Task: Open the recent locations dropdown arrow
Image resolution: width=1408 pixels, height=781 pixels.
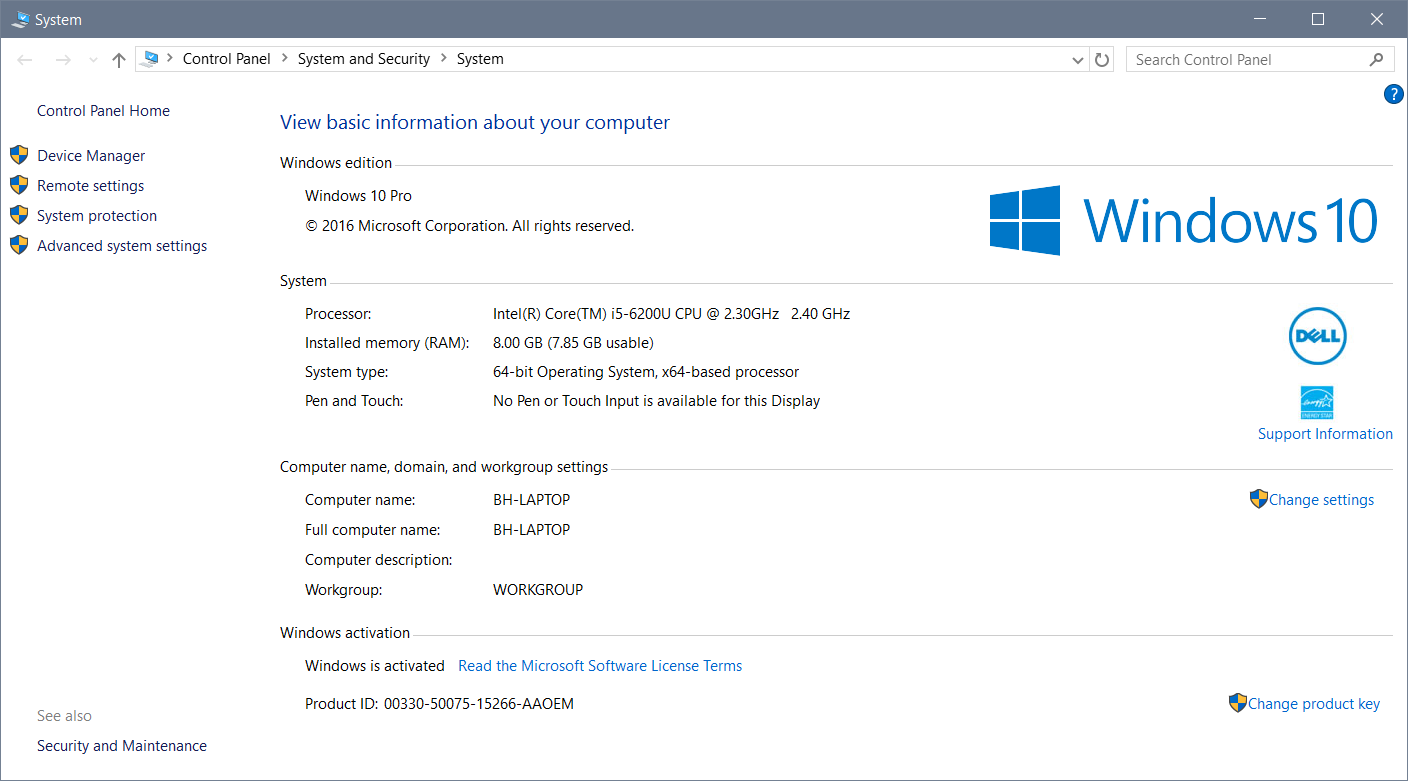Action: (93, 60)
